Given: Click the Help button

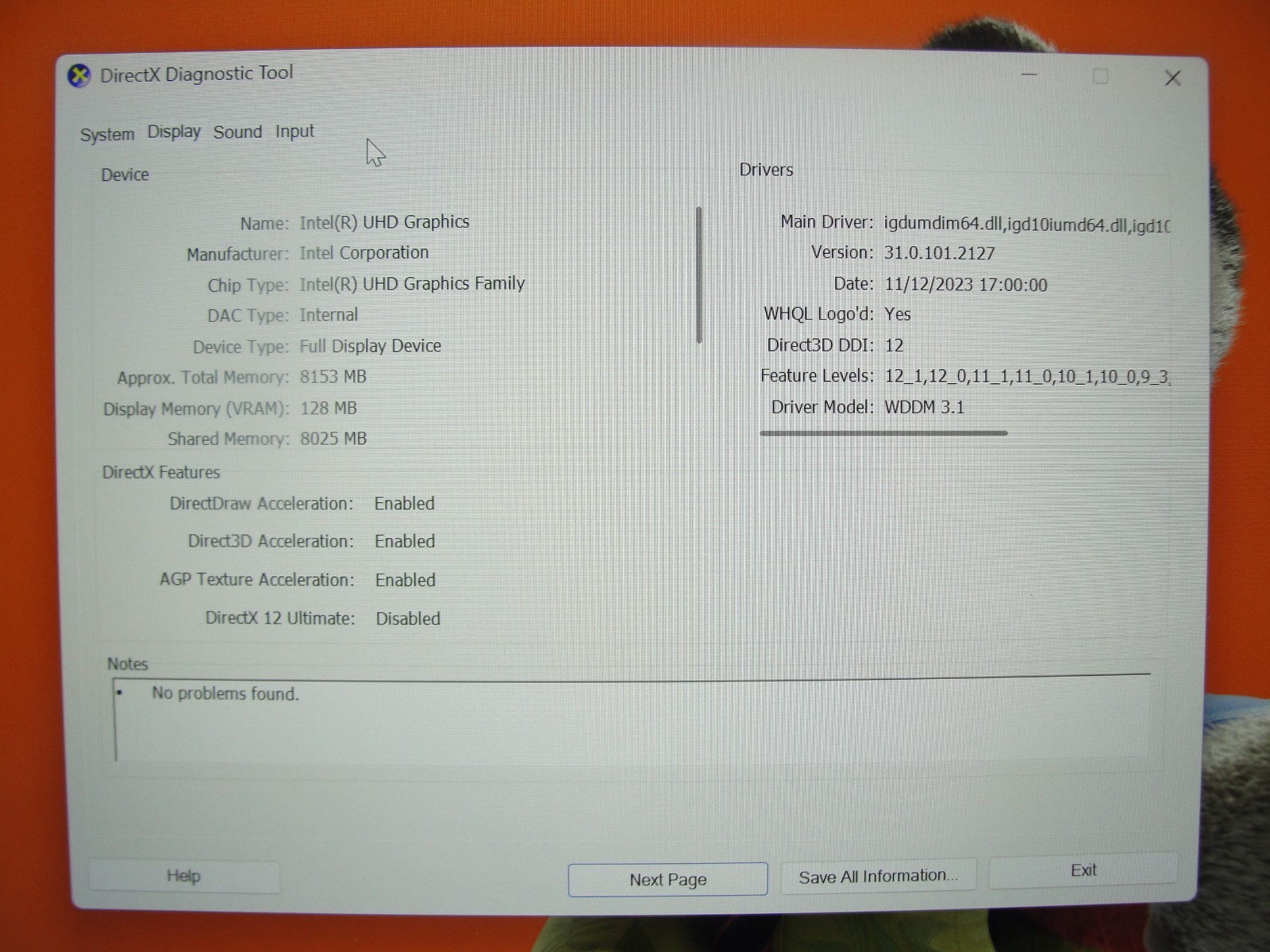Looking at the screenshot, I should pyautogui.click(x=183, y=876).
